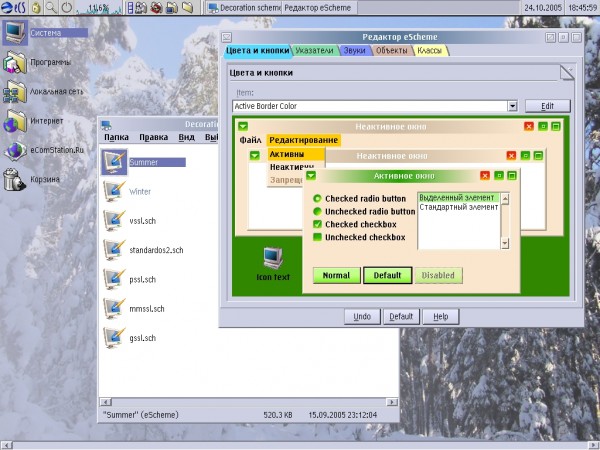Open the Система desktop icon

(14, 33)
